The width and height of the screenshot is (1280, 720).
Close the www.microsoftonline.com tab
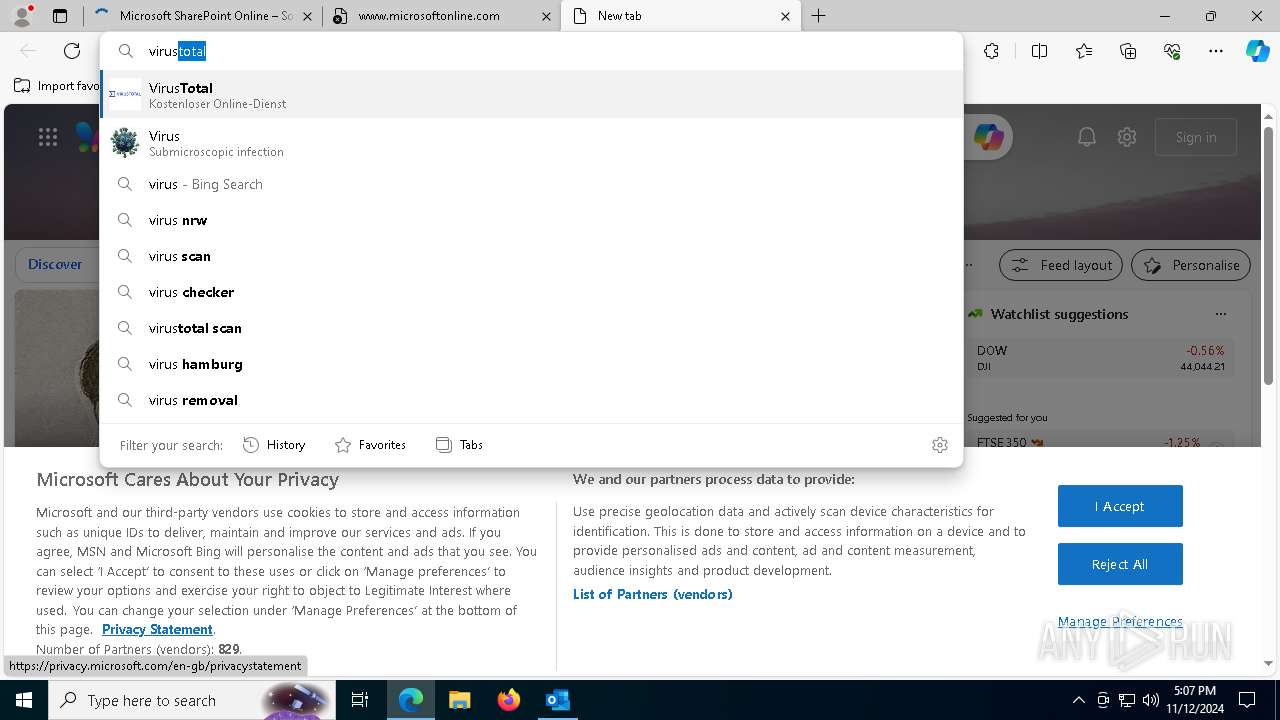tap(545, 16)
